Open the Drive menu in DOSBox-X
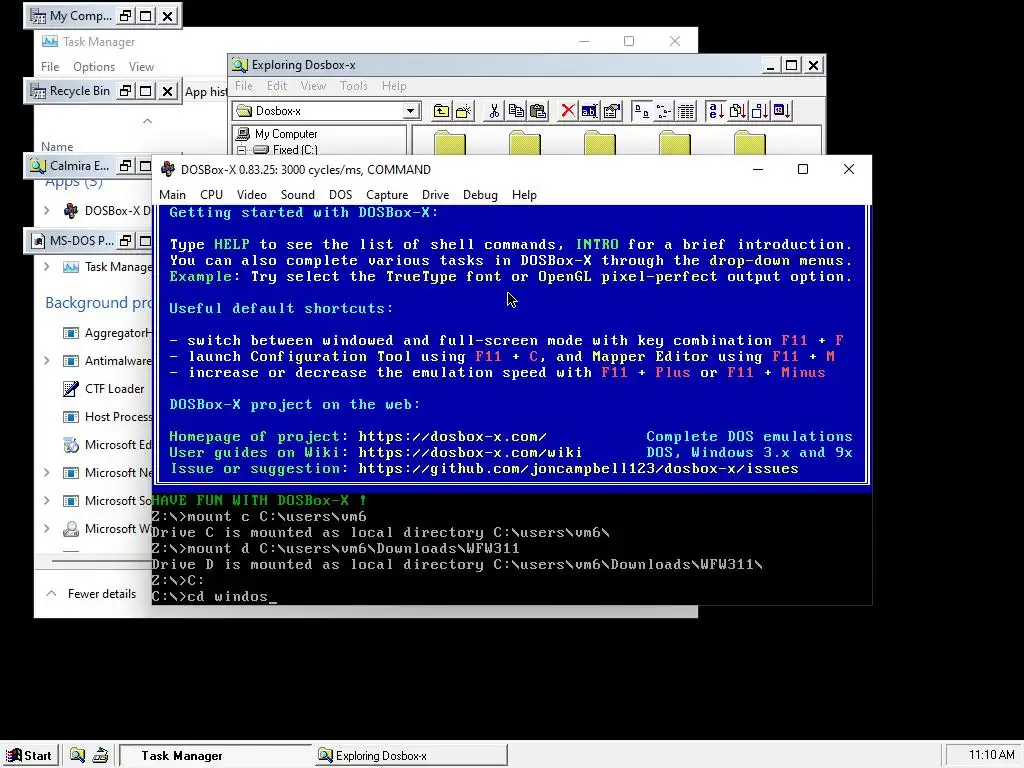 (x=436, y=195)
